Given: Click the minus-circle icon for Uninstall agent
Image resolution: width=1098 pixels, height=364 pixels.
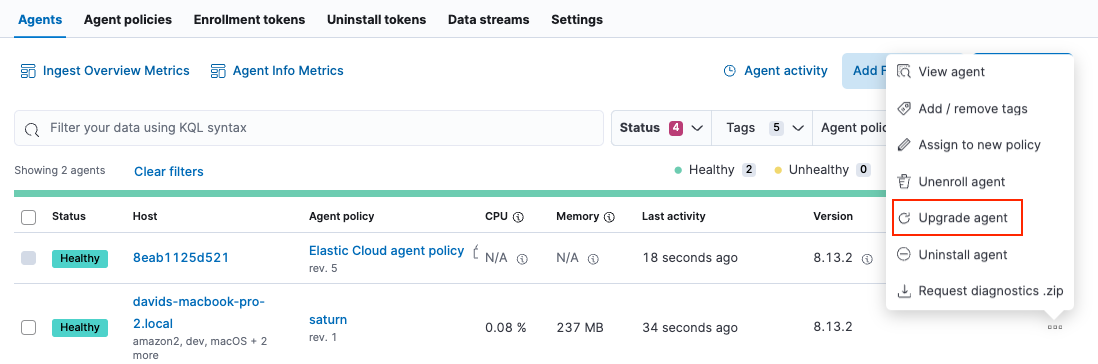Looking at the screenshot, I should [904, 255].
